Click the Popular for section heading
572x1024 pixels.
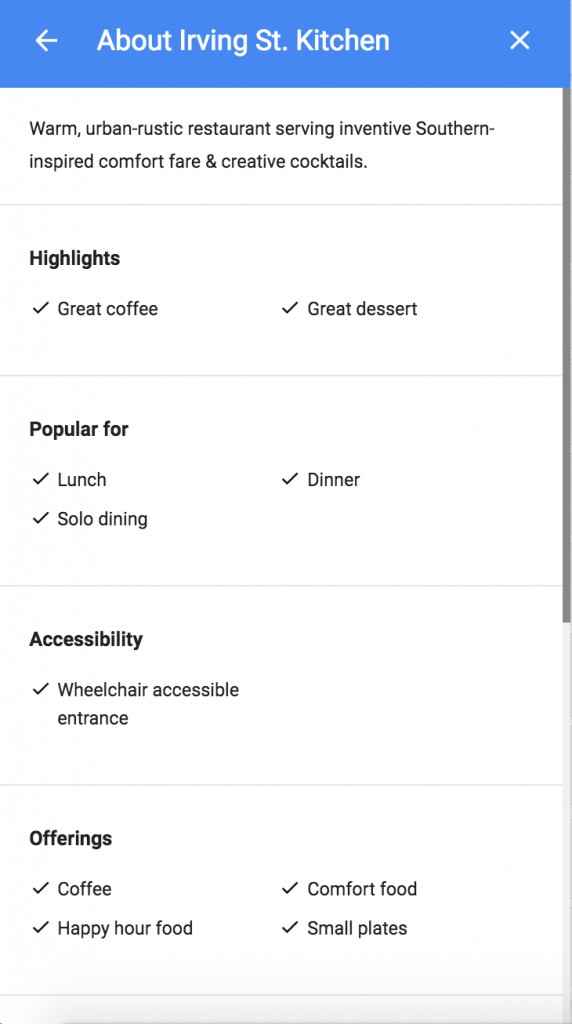pyautogui.click(x=79, y=429)
